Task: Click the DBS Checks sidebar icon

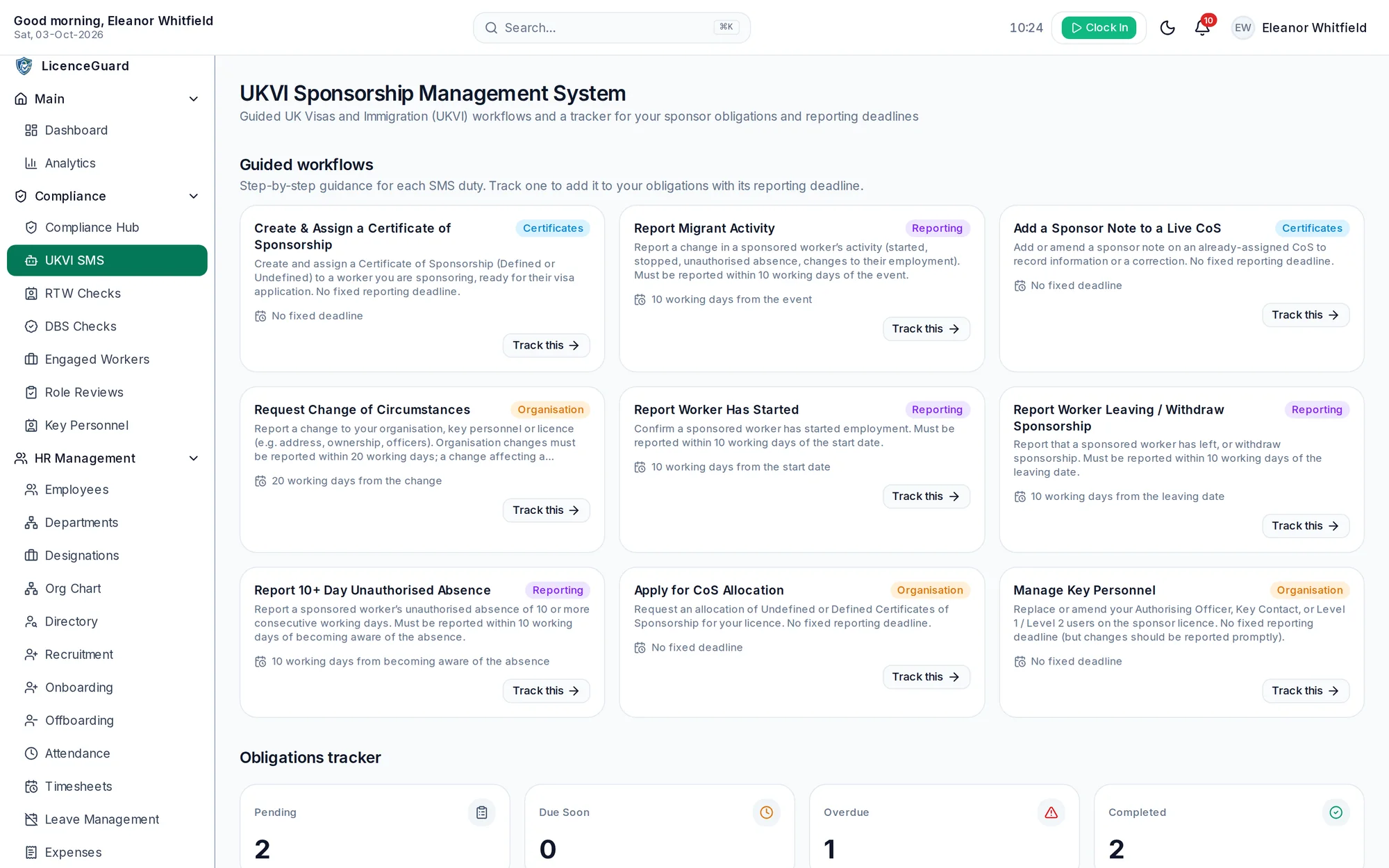Action: (31, 326)
